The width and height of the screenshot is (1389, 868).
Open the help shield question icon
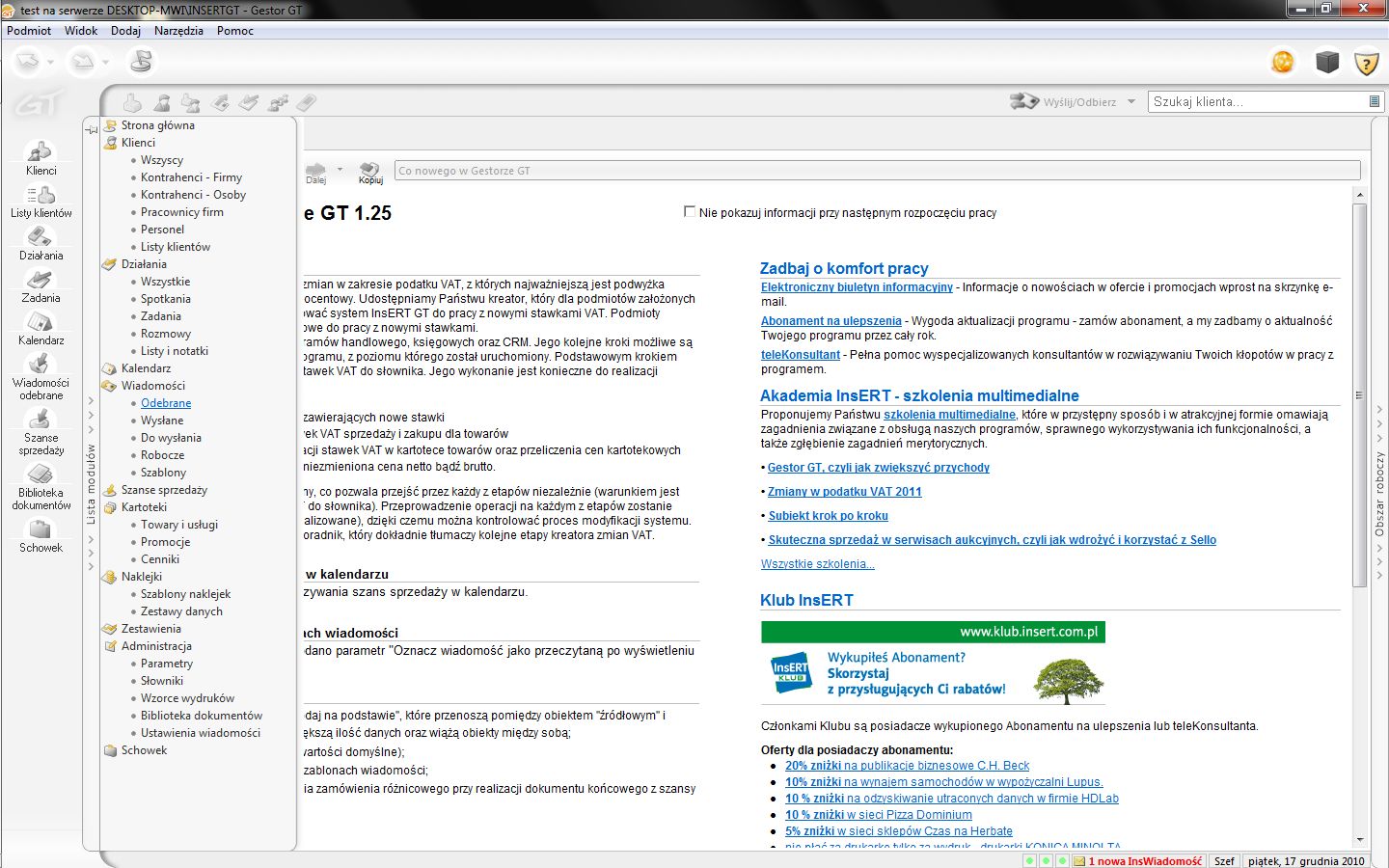(1366, 64)
